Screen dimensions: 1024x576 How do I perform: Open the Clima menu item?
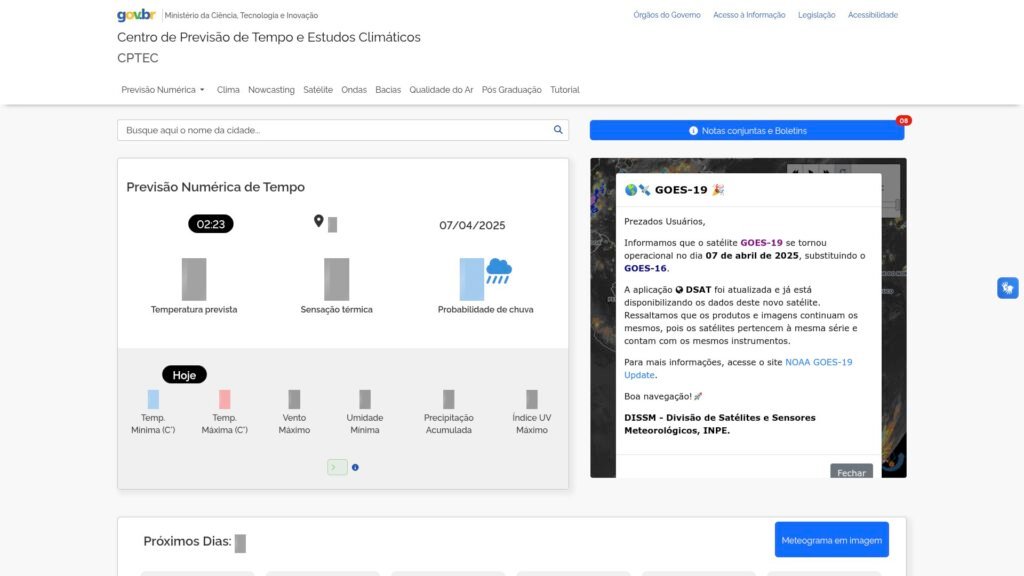click(228, 90)
